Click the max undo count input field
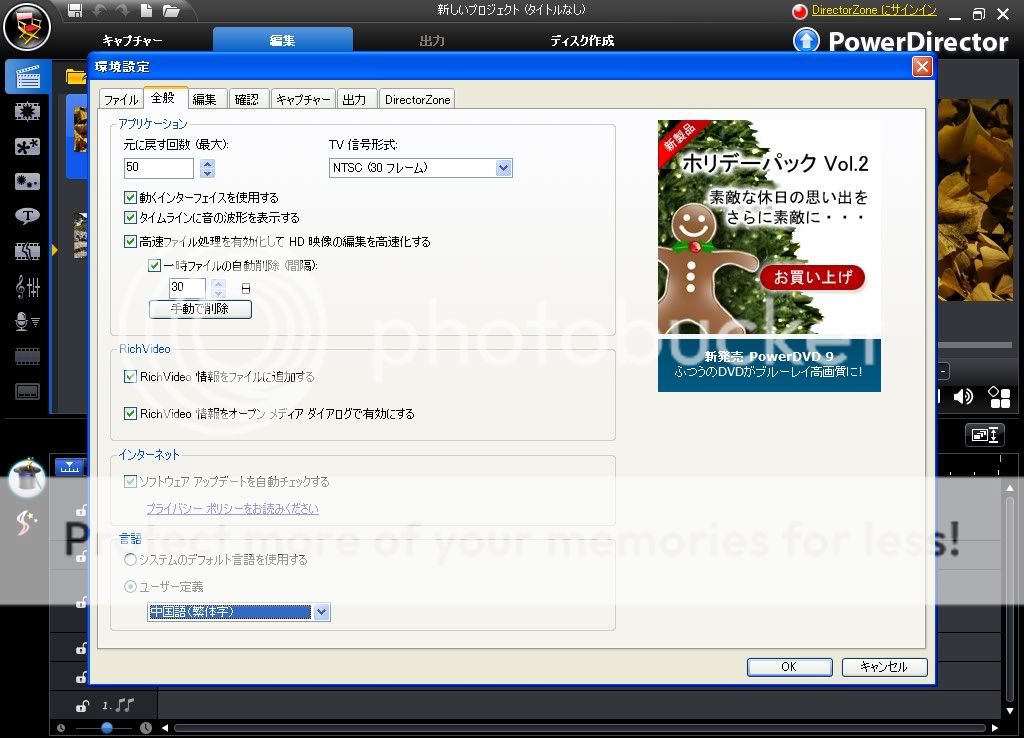The image size is (1024, 738). (x=159, y=168)
